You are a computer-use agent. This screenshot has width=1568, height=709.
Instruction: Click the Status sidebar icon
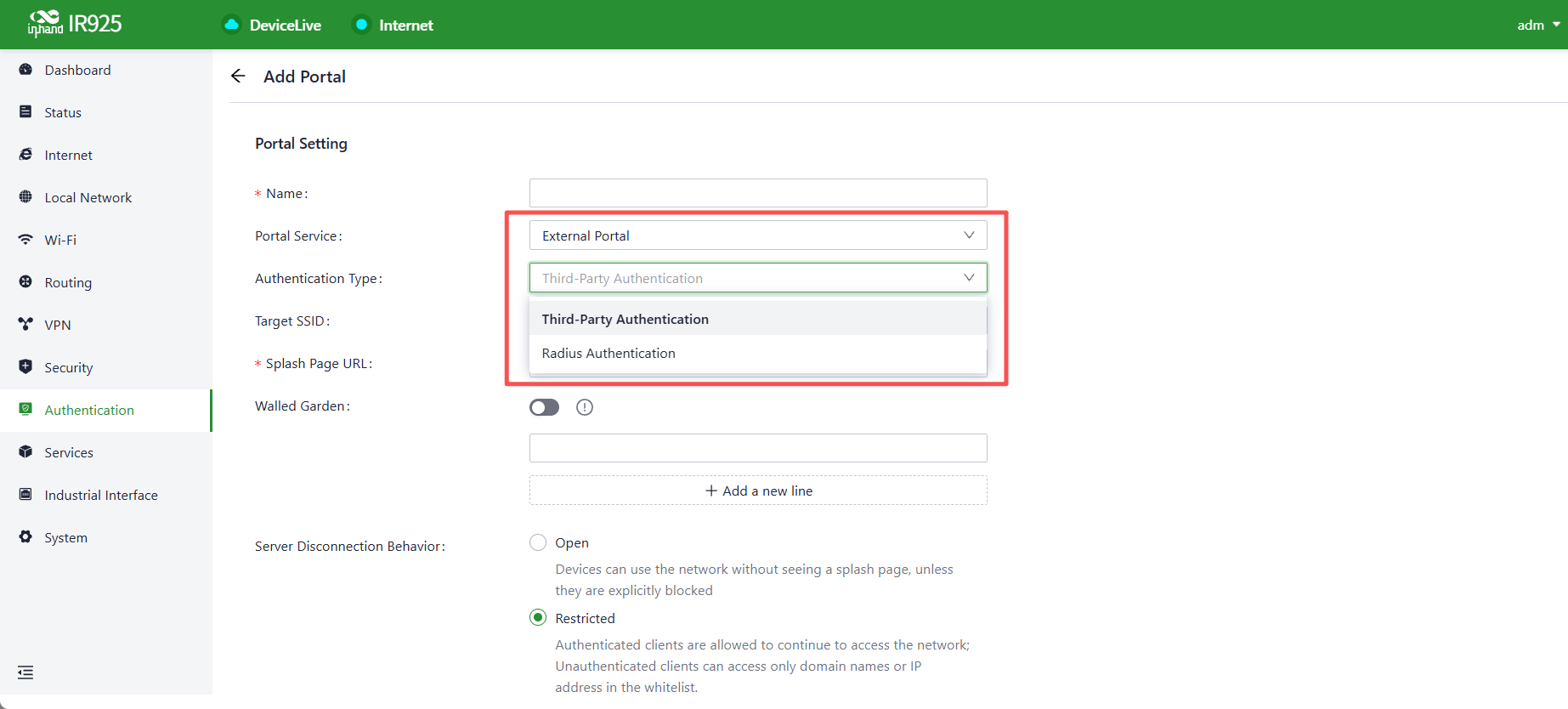(25, 112)
